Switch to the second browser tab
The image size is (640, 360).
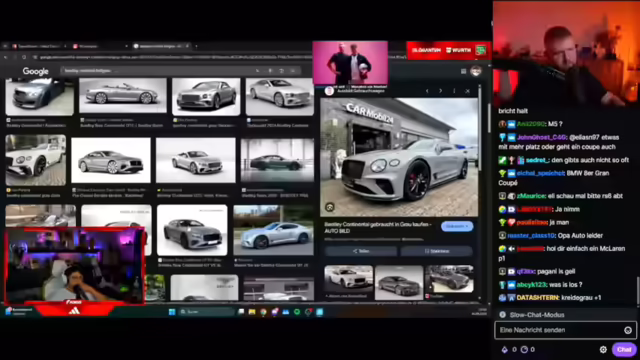(x=100, y=46)
